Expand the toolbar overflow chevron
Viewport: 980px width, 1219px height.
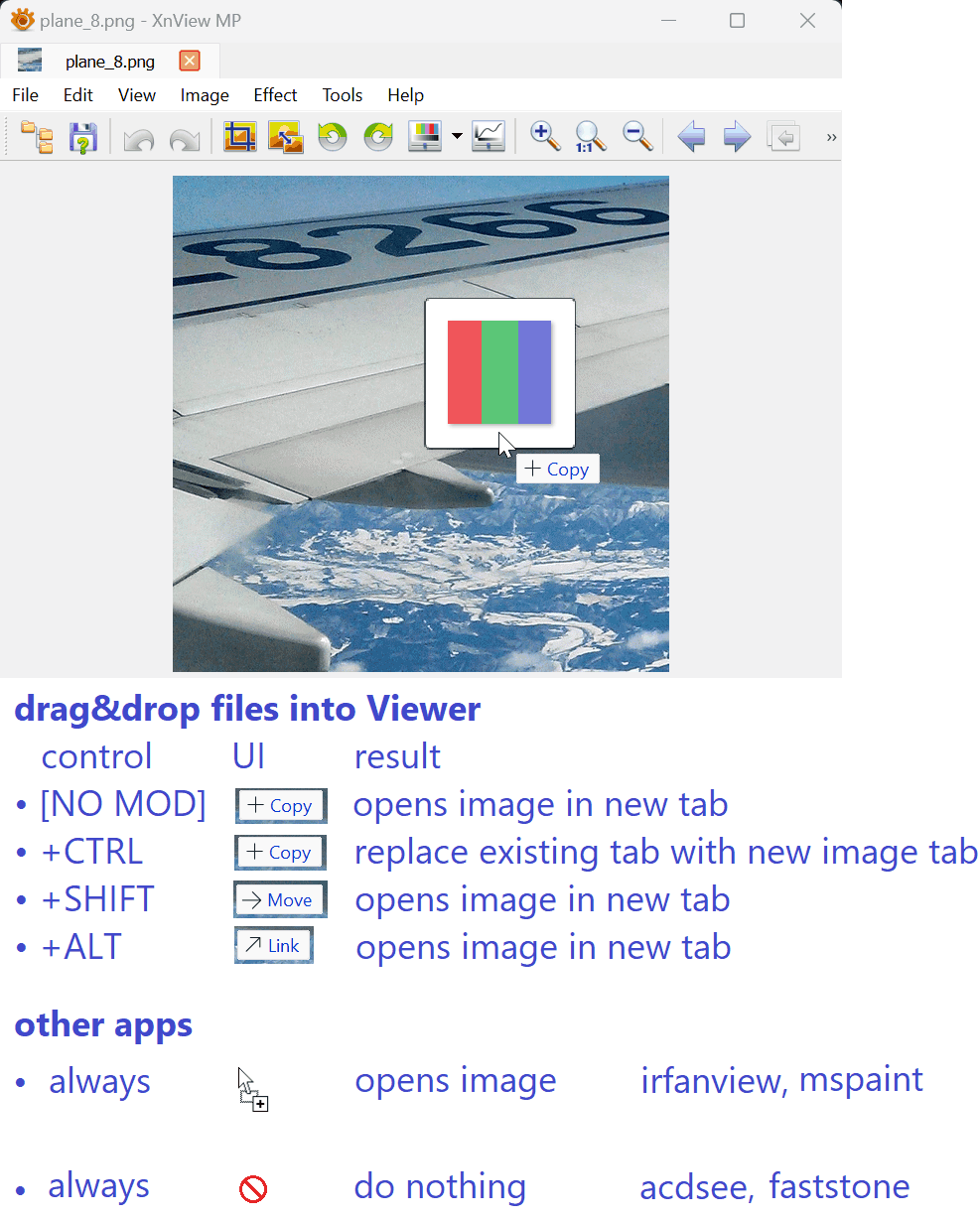pos(831,137)
